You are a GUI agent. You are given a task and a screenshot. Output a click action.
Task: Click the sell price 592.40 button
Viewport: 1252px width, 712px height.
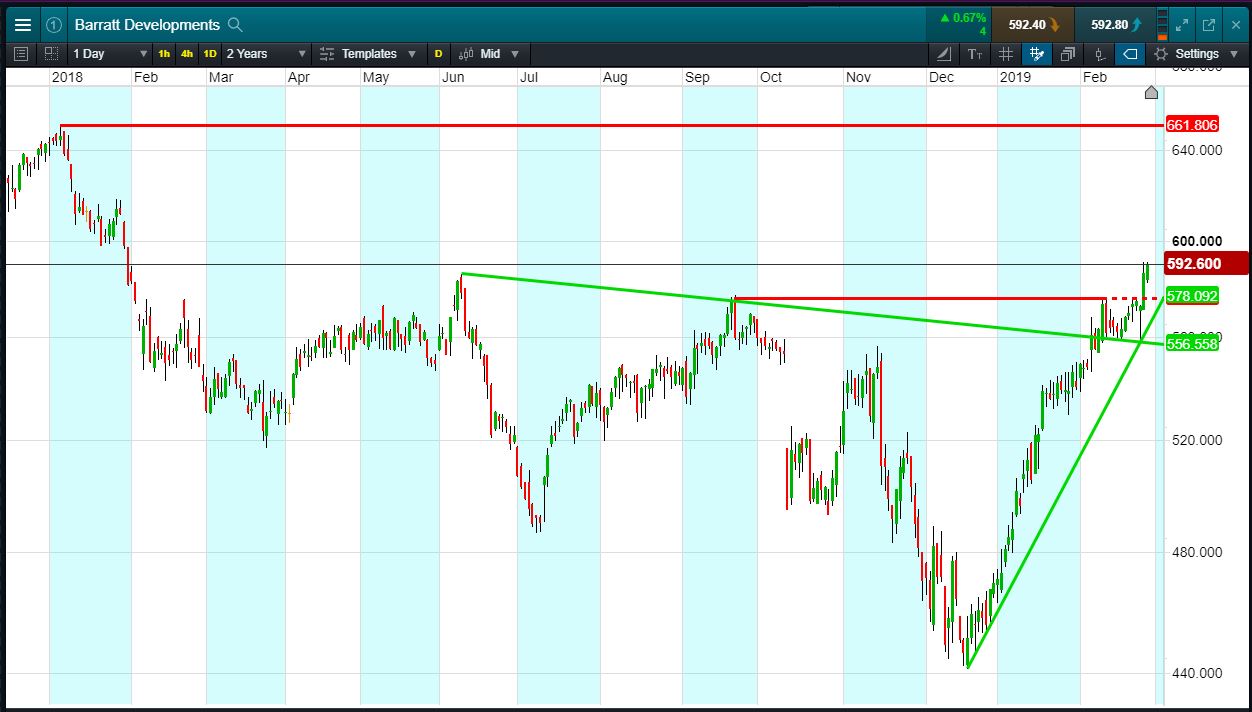click(x=1033, y=25)
